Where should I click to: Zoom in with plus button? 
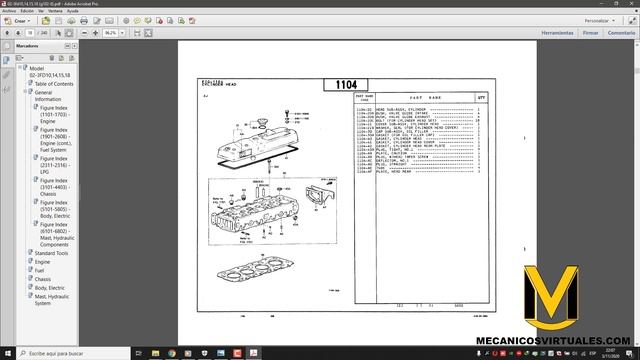[95, 33]
